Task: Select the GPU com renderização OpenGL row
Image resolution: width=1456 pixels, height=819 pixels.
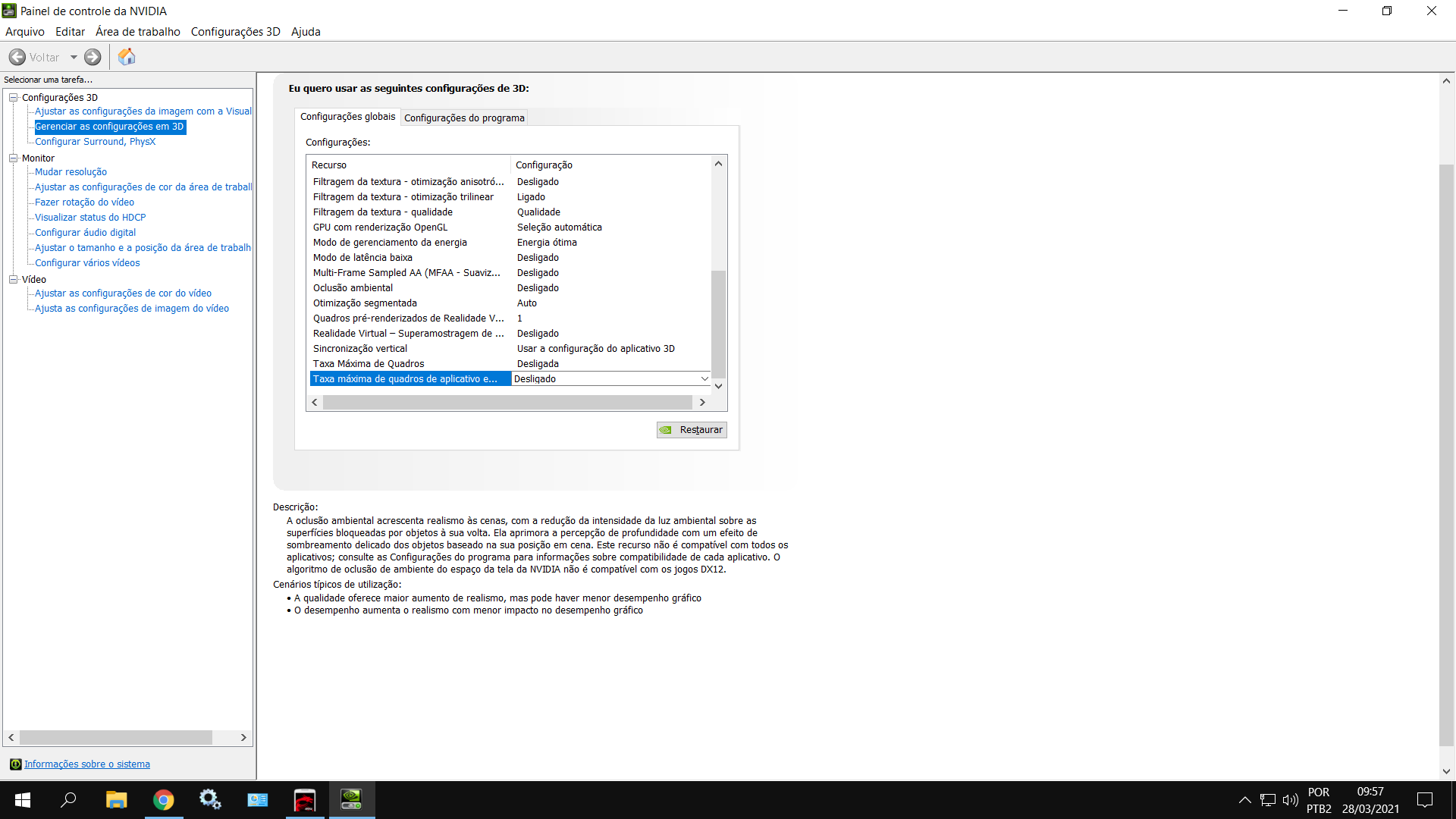Action: tap(510, 227)
